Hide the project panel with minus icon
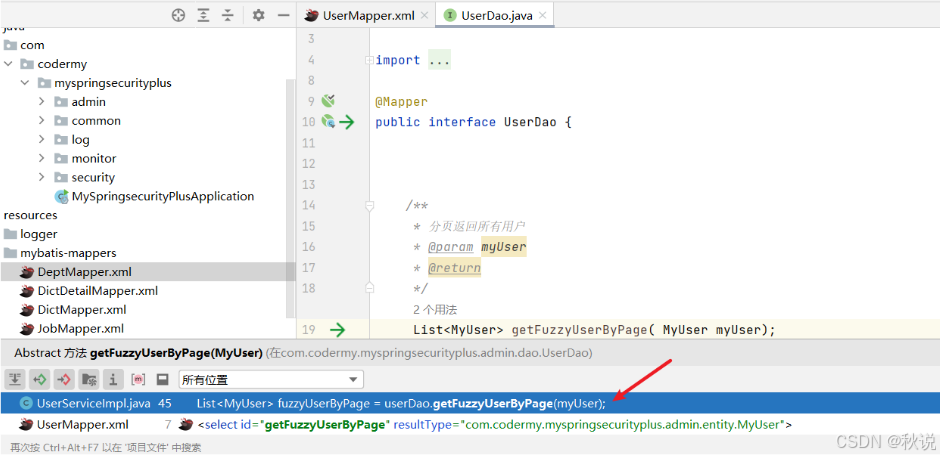This screenshot has height=457, width=940. coord(284,16)
